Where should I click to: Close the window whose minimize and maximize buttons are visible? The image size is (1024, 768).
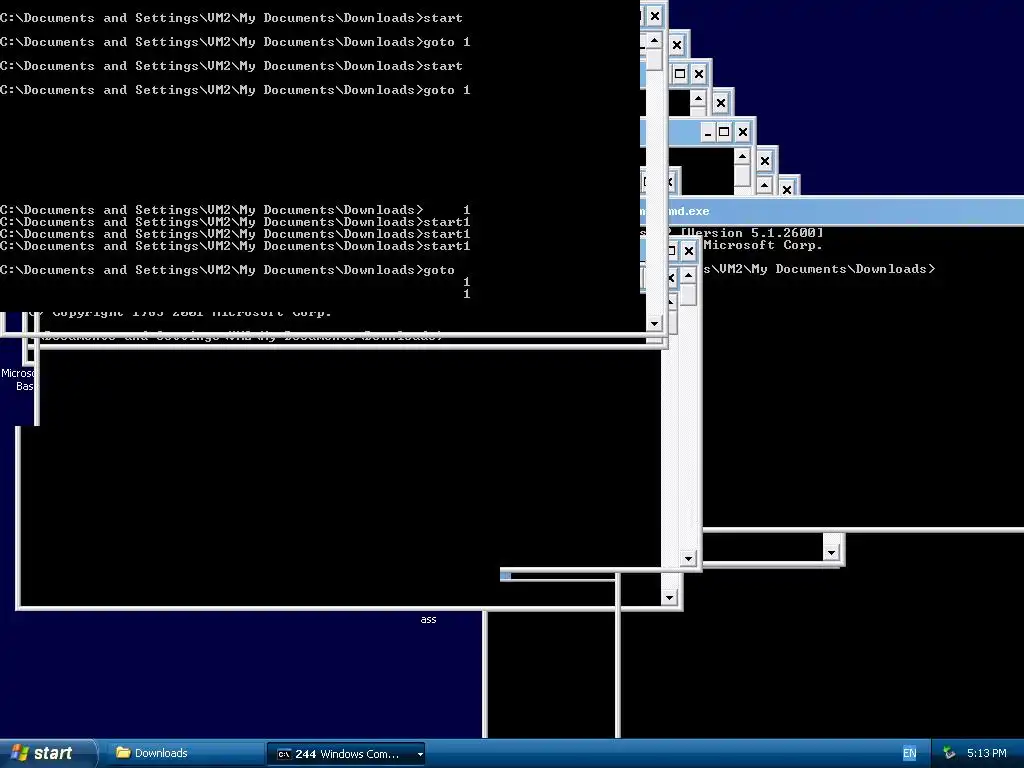[743, 133]
